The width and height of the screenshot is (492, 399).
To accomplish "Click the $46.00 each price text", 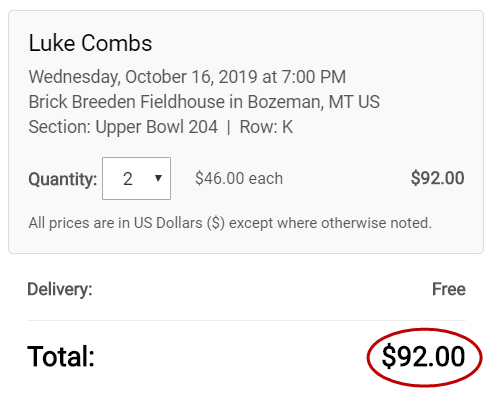I will pos(239,178).
